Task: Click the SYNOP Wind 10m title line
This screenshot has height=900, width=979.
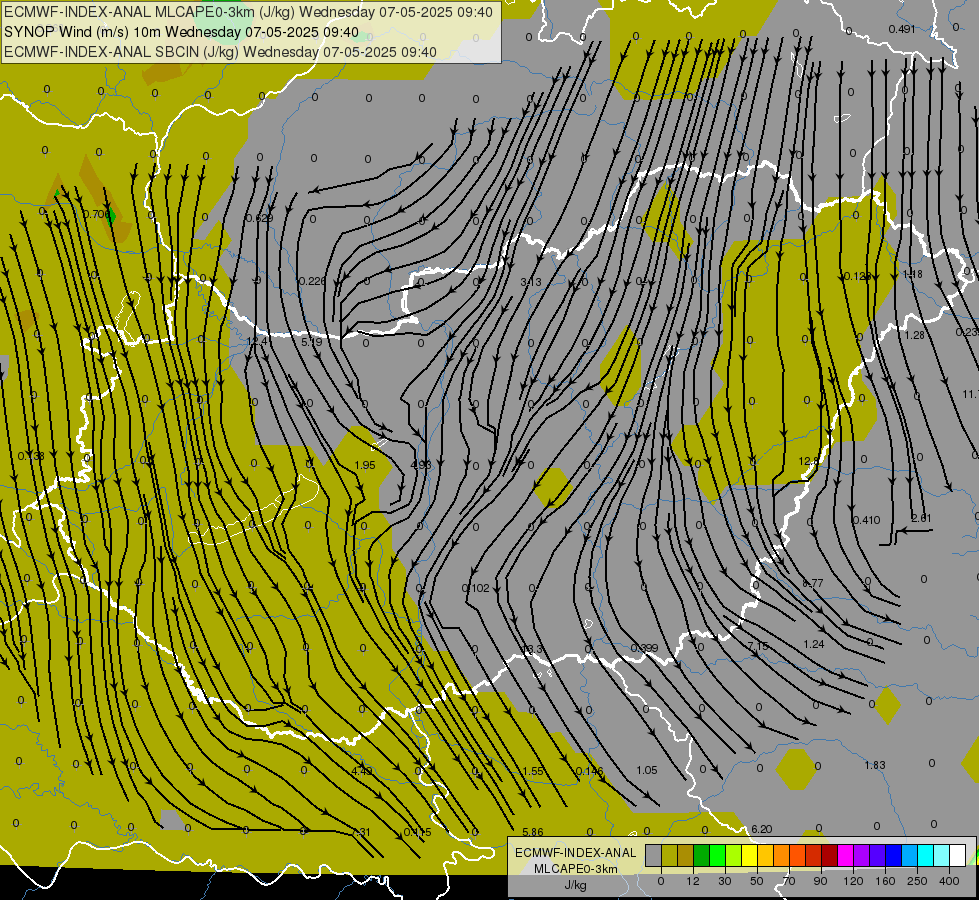Action: pyautogui.click(x=181, y=32)
